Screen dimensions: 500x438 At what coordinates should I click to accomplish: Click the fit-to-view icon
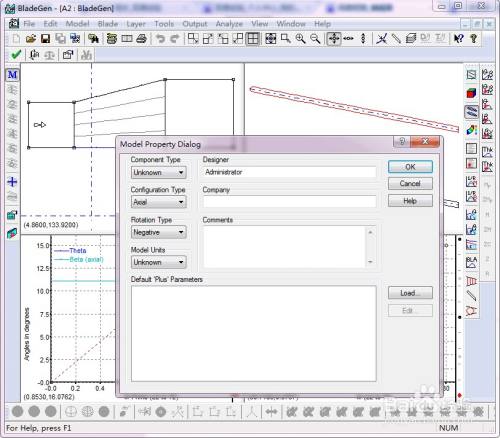click(x=271, y=39)
